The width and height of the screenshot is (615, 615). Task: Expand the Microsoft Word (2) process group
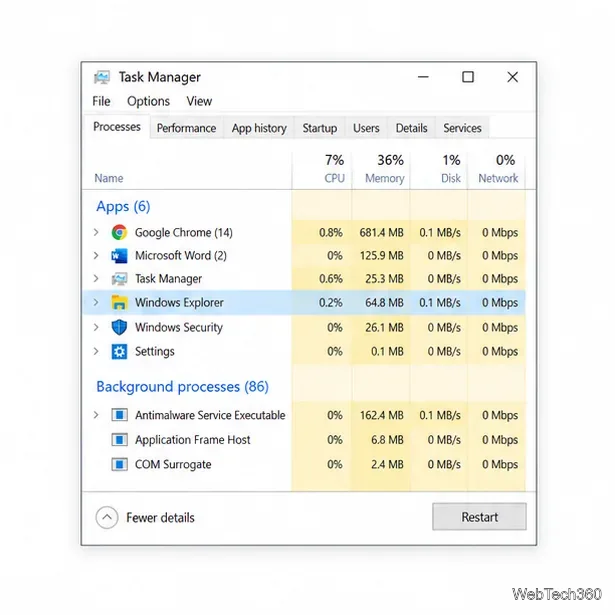tap(96, 256)
